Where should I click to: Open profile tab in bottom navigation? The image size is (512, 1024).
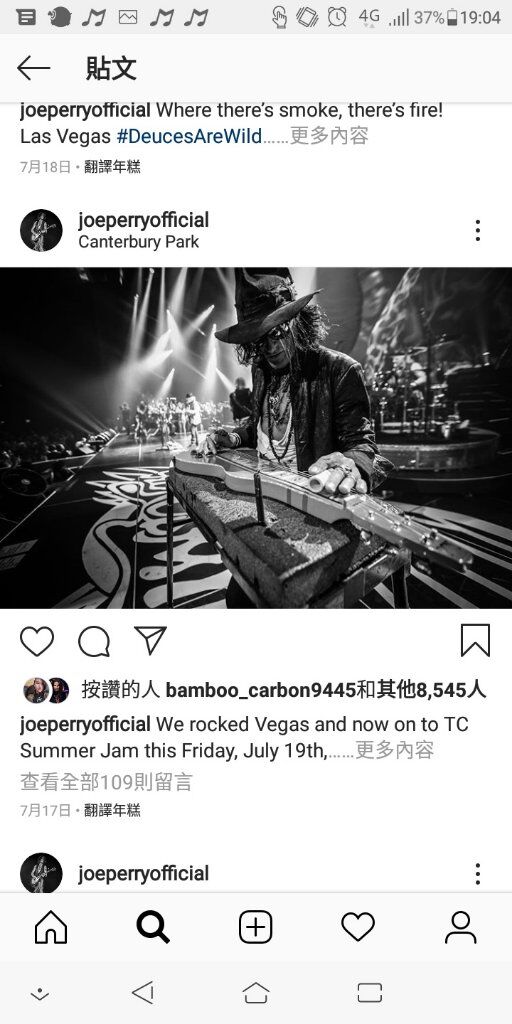[x=460, y=927]
